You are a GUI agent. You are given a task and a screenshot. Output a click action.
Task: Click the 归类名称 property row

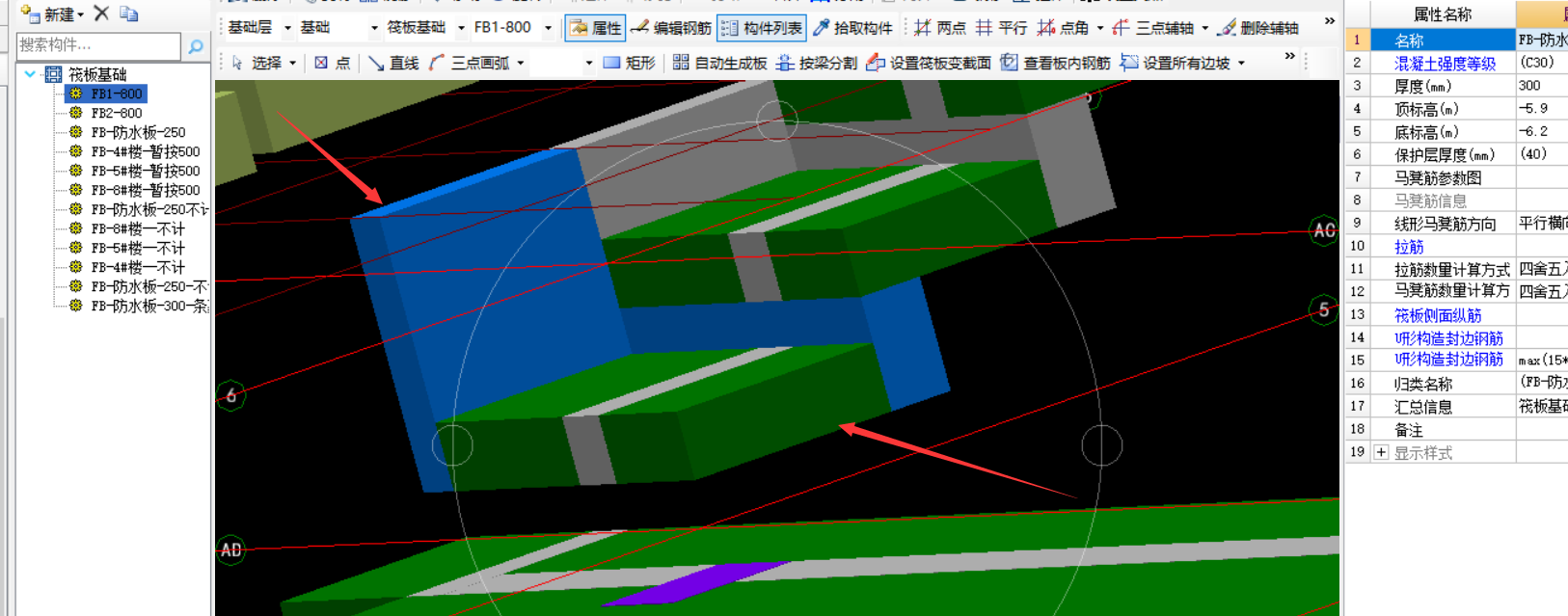[1443, 384]
